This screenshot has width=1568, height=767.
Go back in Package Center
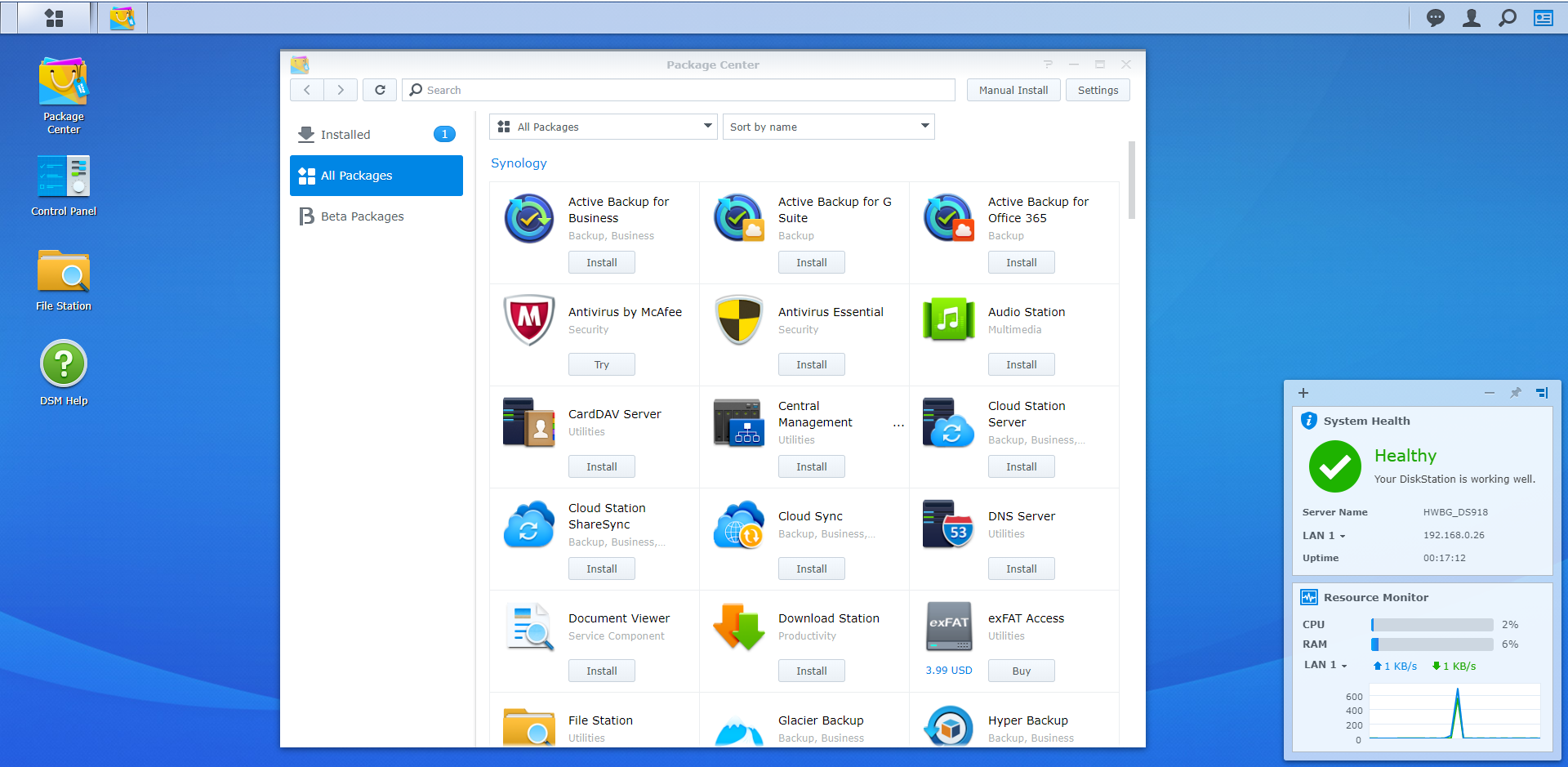click(307, 90)
